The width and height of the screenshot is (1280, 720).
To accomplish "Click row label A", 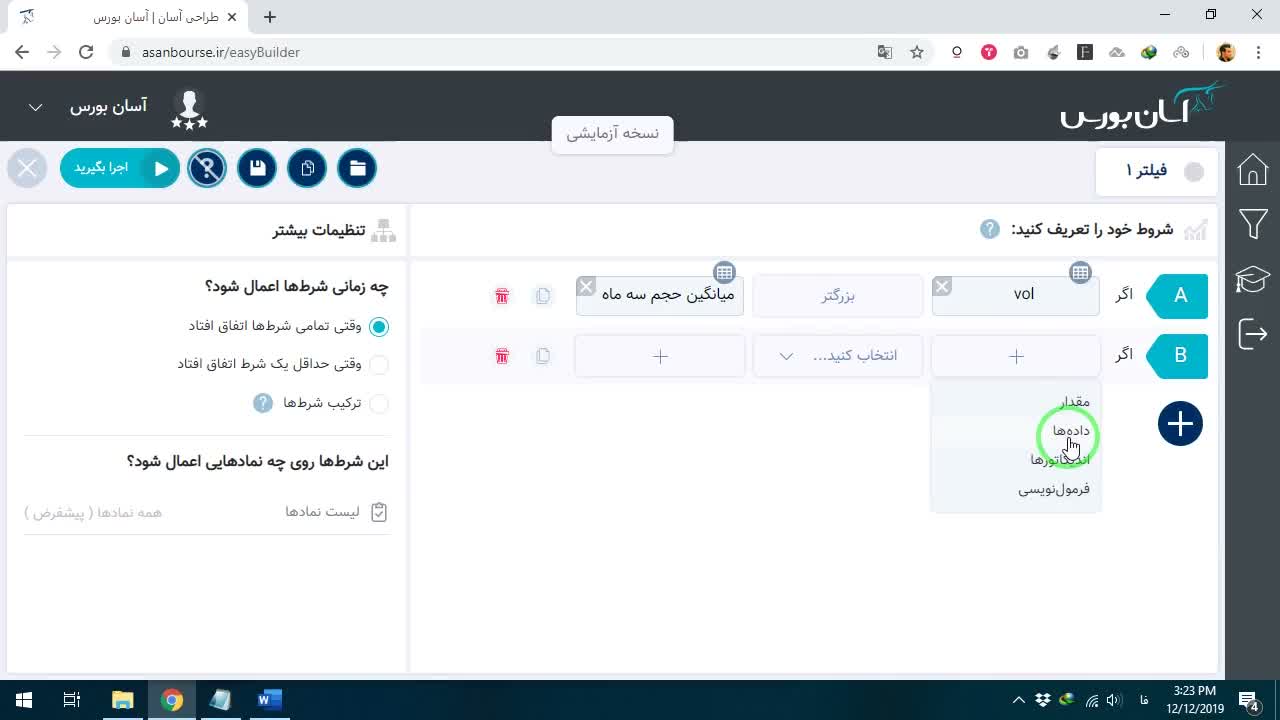I will (1179, 295).
